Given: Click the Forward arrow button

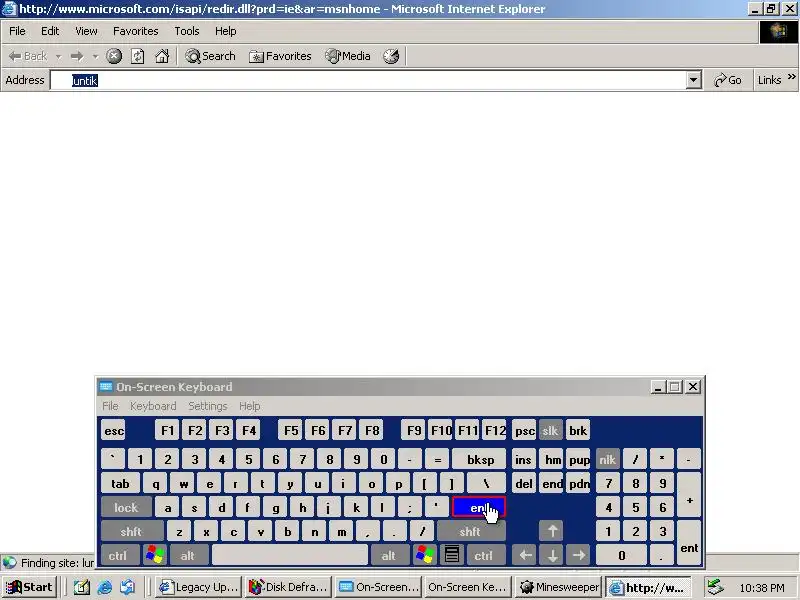Looking at the screenshot, I should click(x=77, y=56).
